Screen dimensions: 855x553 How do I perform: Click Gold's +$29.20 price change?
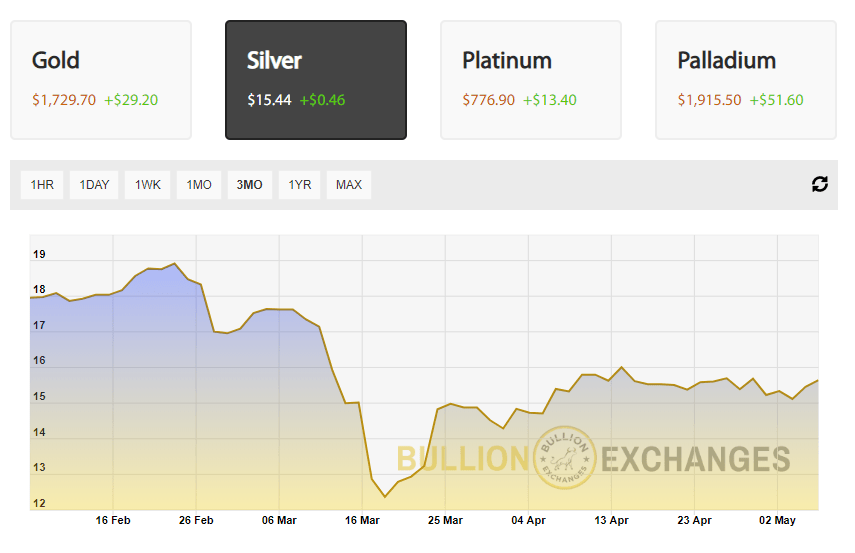coord(131,100)
